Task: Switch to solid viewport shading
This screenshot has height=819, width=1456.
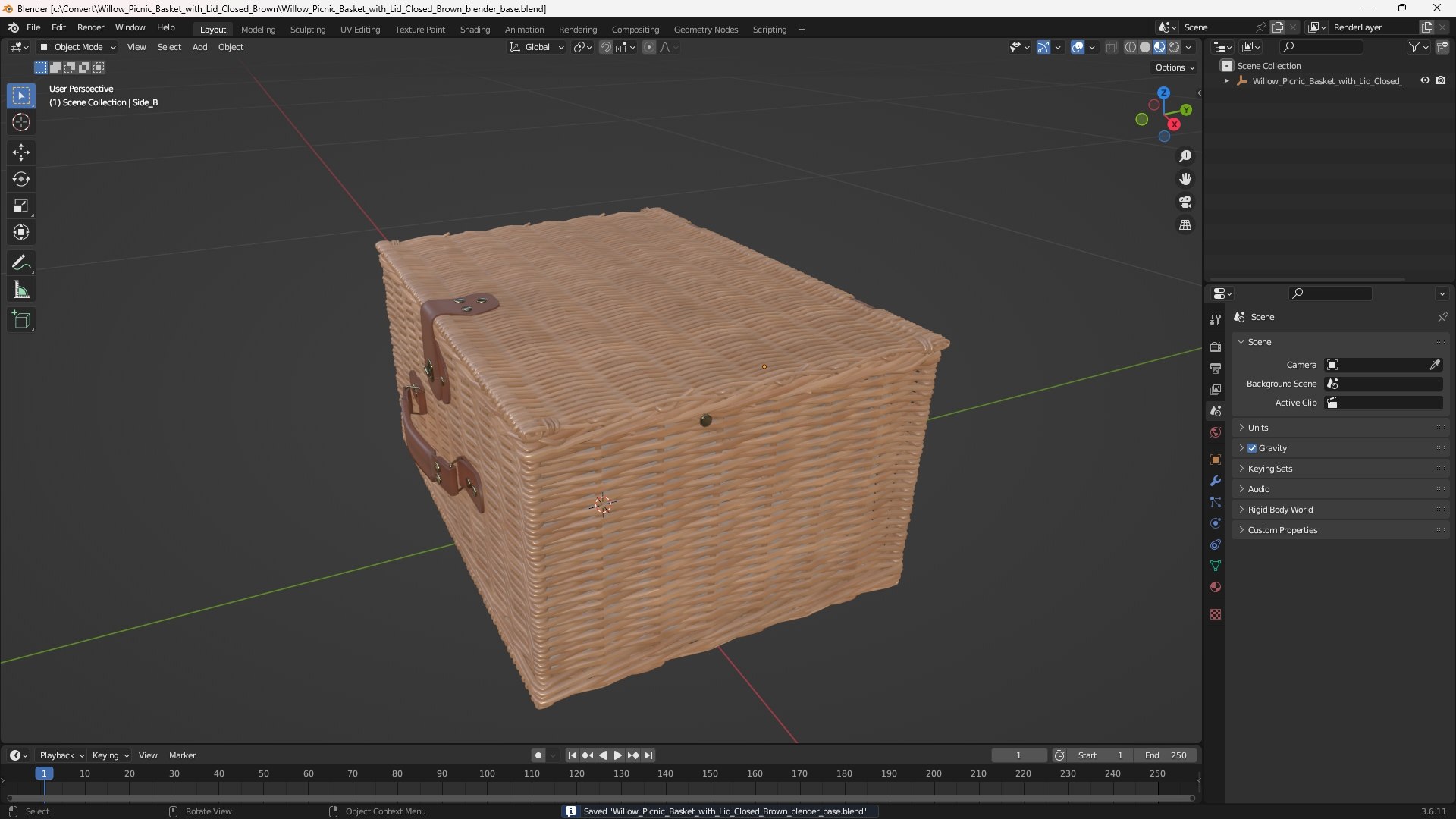Action: (1145, 47)
